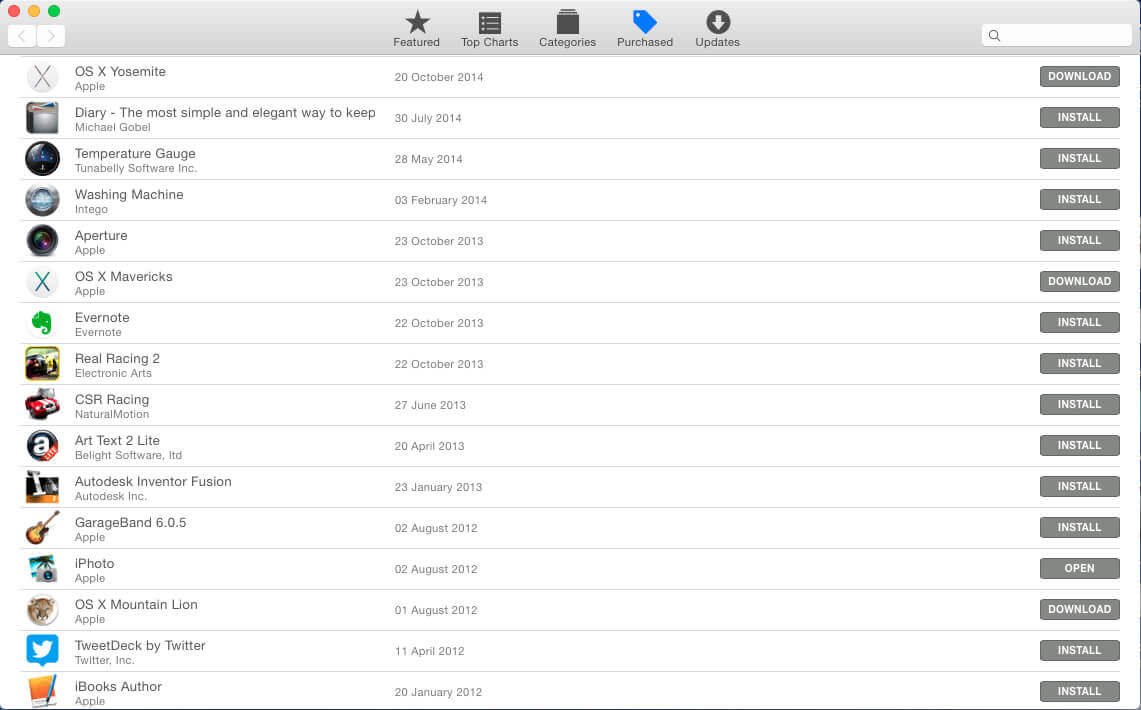
Task: Click the Aperture title text
Action: (101, 236)
